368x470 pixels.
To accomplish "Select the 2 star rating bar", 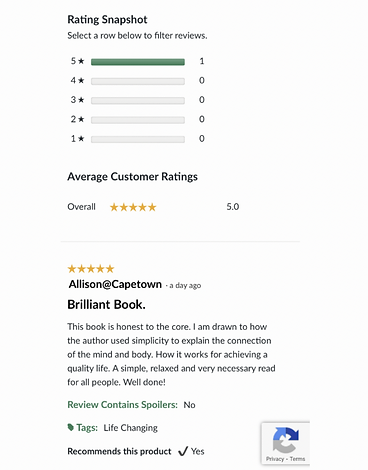I will (x=138, y=120).
